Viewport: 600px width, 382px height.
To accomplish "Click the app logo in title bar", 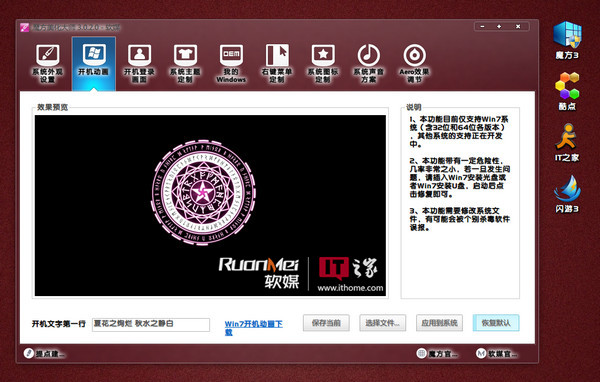I will click(x=25, y=27).
